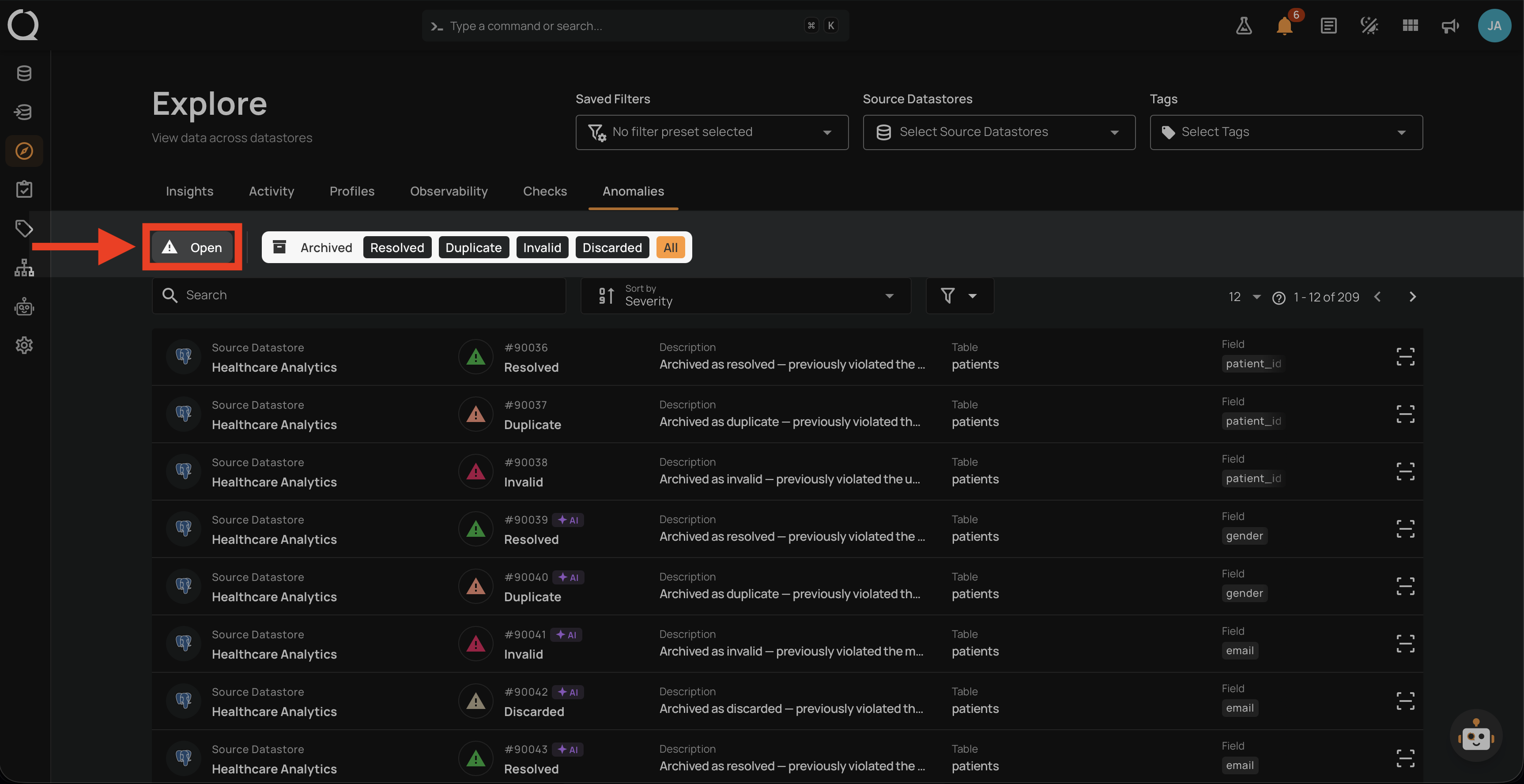Select the Explore compass sidebar icon
This screenshot has width=1524, height=784.
(x=24, y=151)
